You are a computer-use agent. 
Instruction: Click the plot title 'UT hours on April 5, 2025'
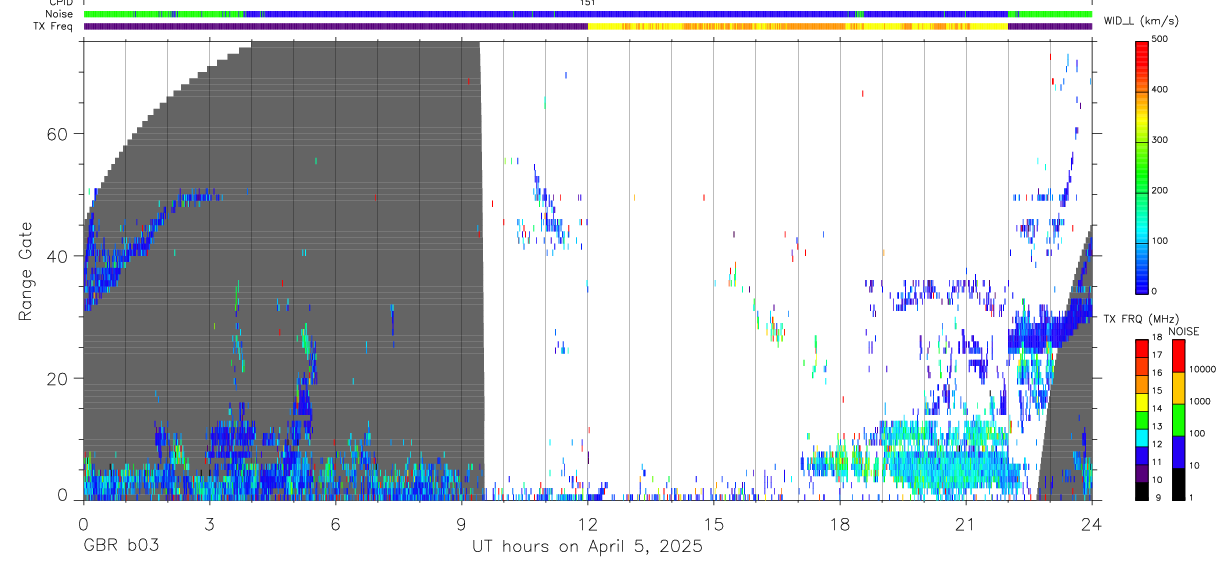point(588,546)
